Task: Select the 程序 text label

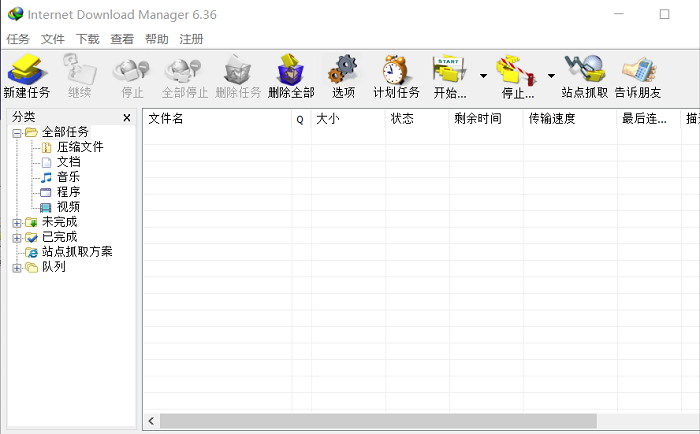Action: point(69,192)
